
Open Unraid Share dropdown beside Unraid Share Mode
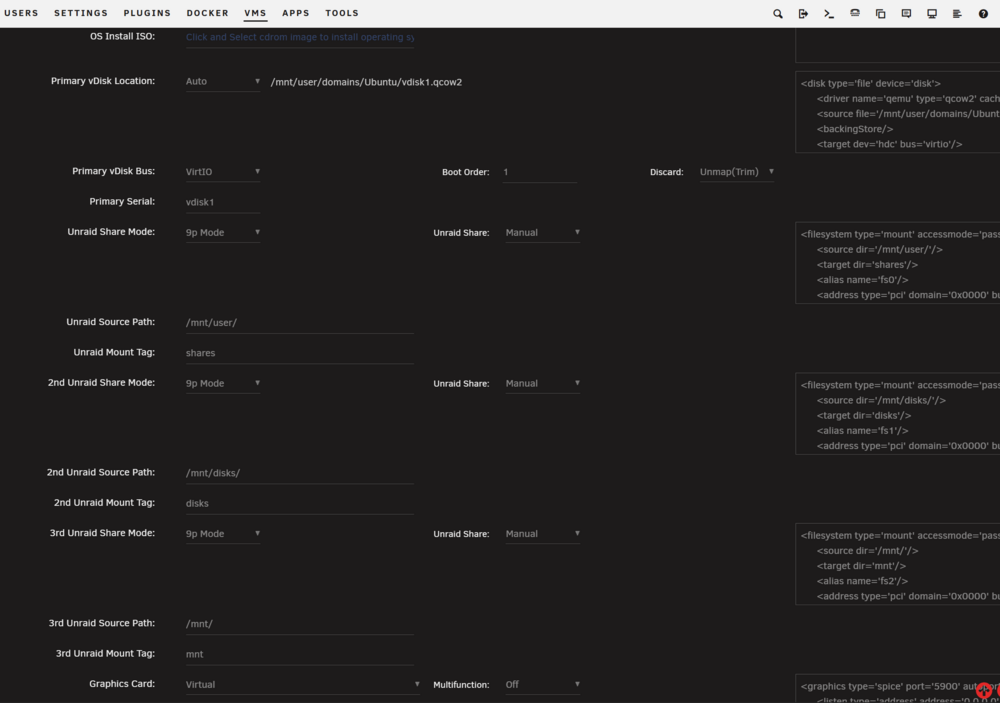[x=543, y=232]
